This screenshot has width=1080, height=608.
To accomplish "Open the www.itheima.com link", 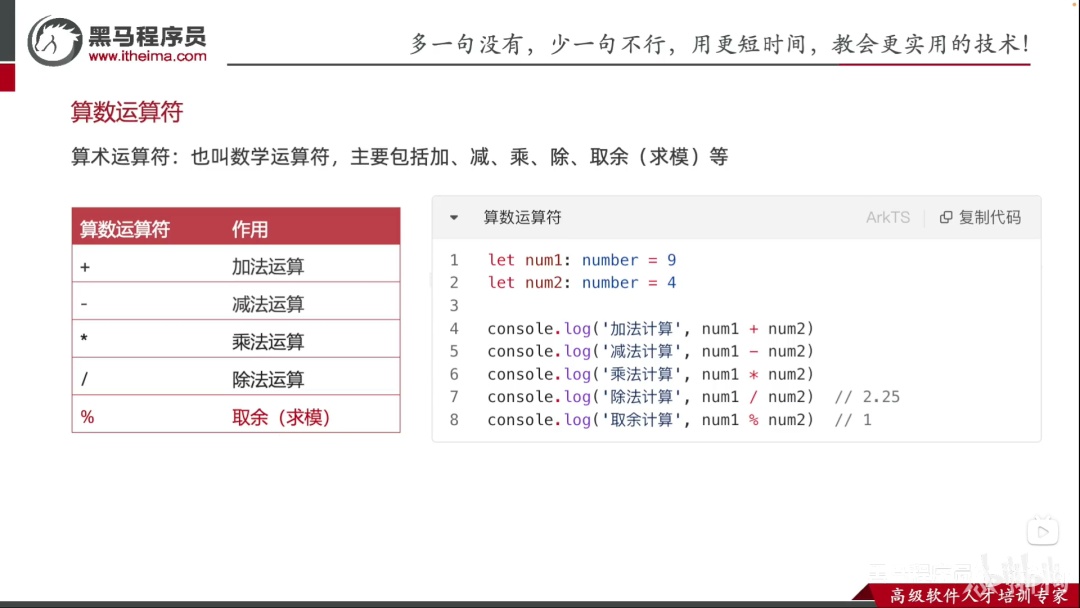I will tap(147, 56).
